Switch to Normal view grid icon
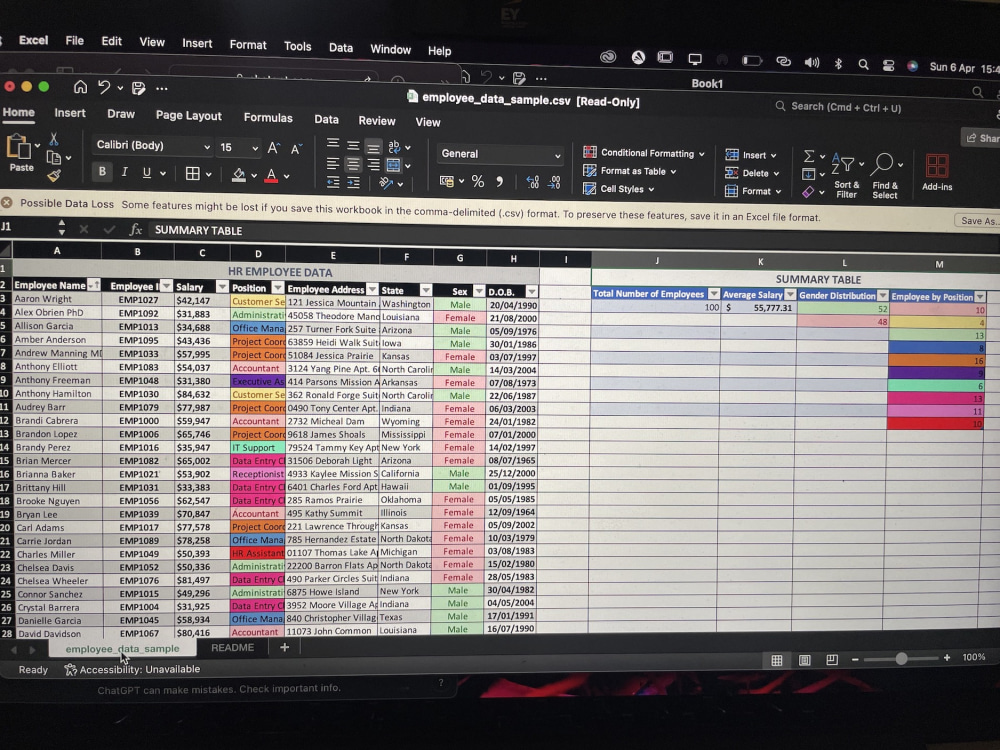 pyautogui.click(x=777, y=660)
